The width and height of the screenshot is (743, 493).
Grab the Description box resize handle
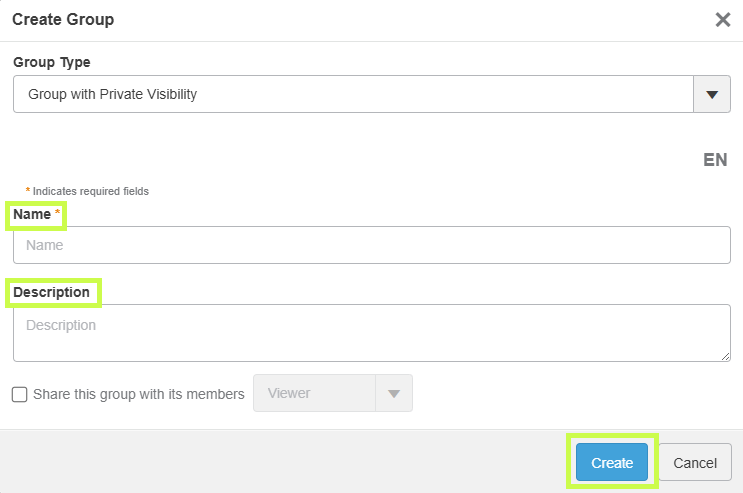click(x=725, y=356)
